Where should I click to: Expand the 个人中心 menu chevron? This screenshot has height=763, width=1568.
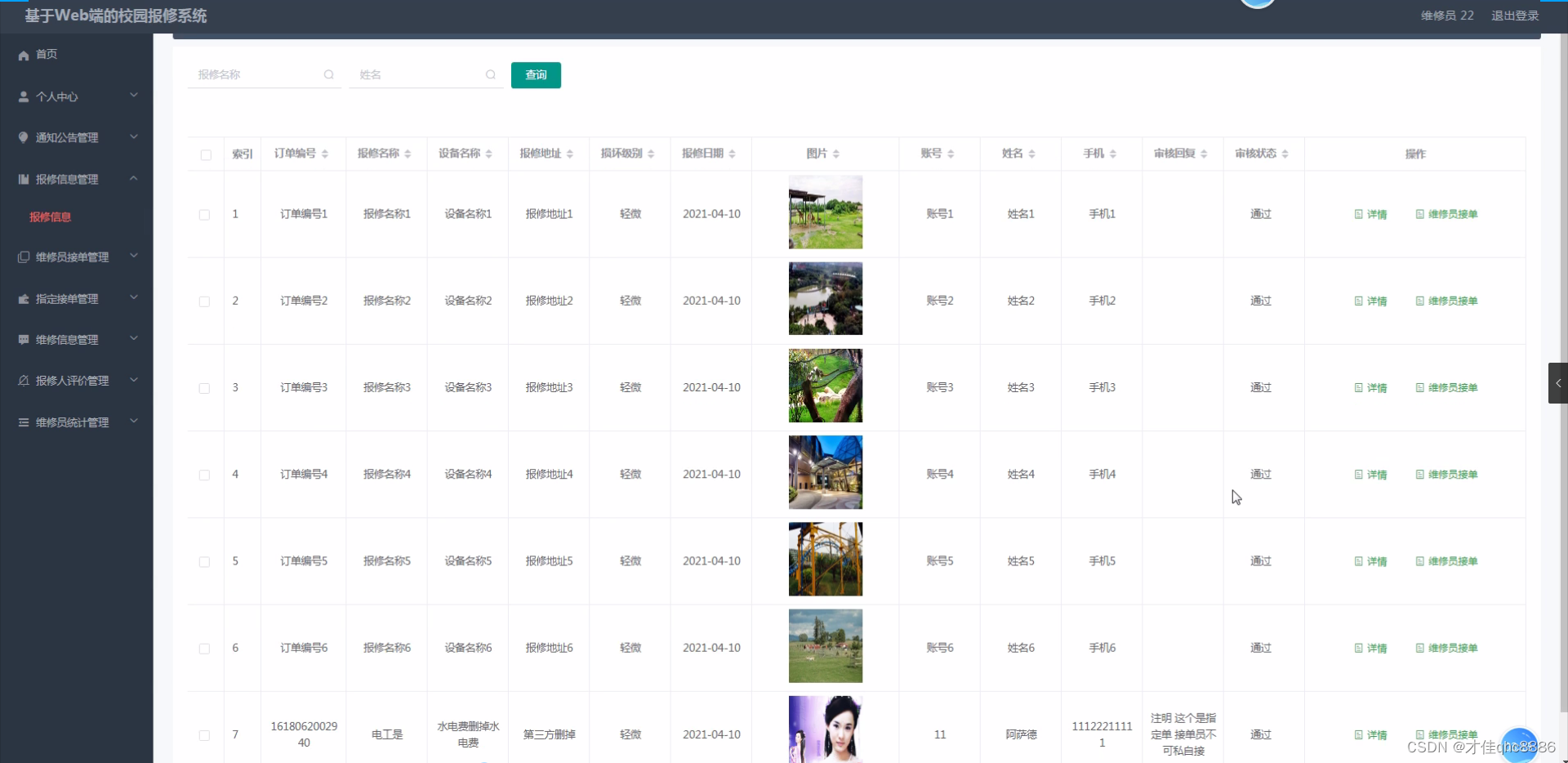(134, 96)
